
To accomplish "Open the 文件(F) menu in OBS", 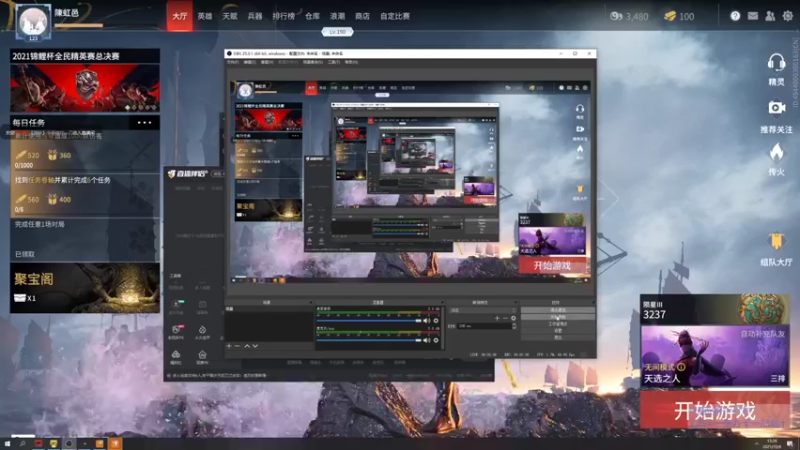I will (x=233, y=62).
